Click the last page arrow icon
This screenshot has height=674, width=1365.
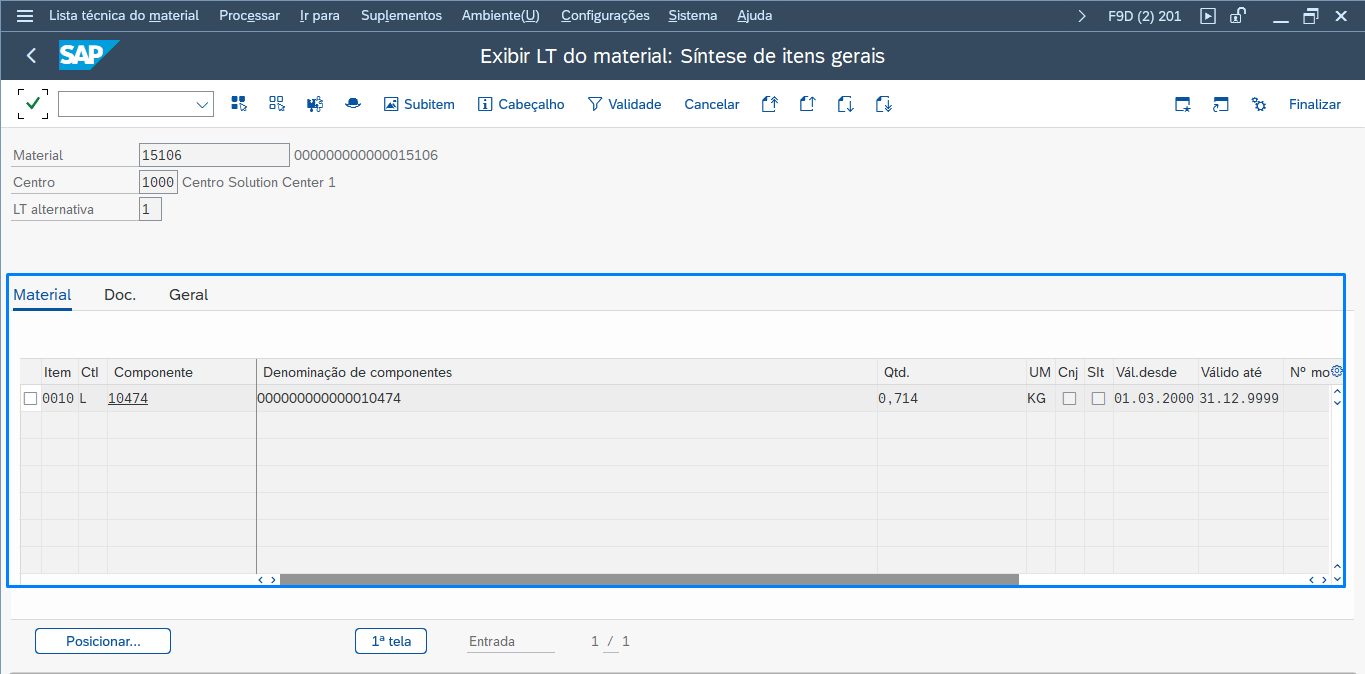coord(883,104)
